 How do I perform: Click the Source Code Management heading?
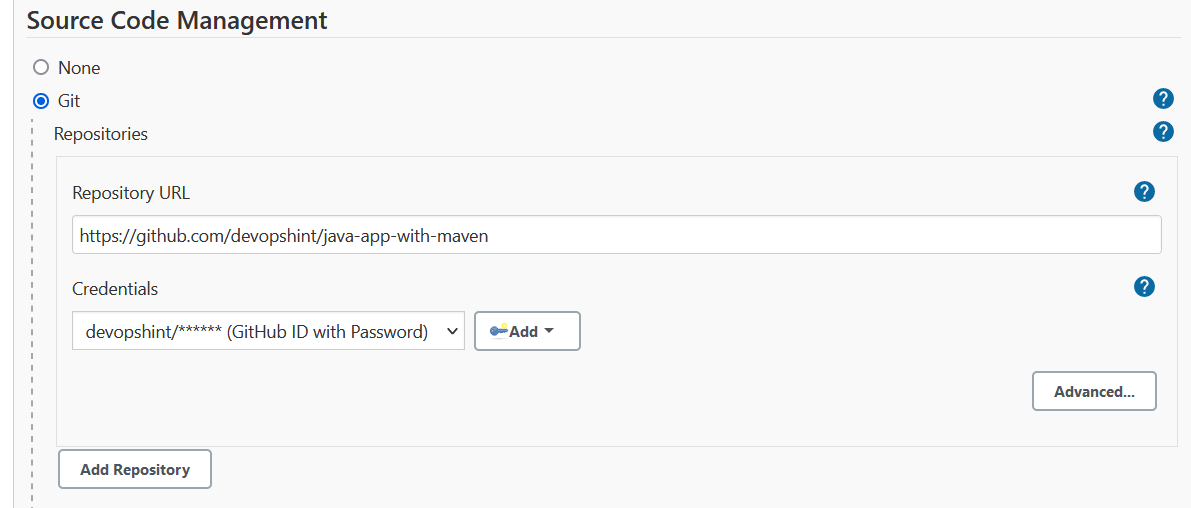pos(177,20)
